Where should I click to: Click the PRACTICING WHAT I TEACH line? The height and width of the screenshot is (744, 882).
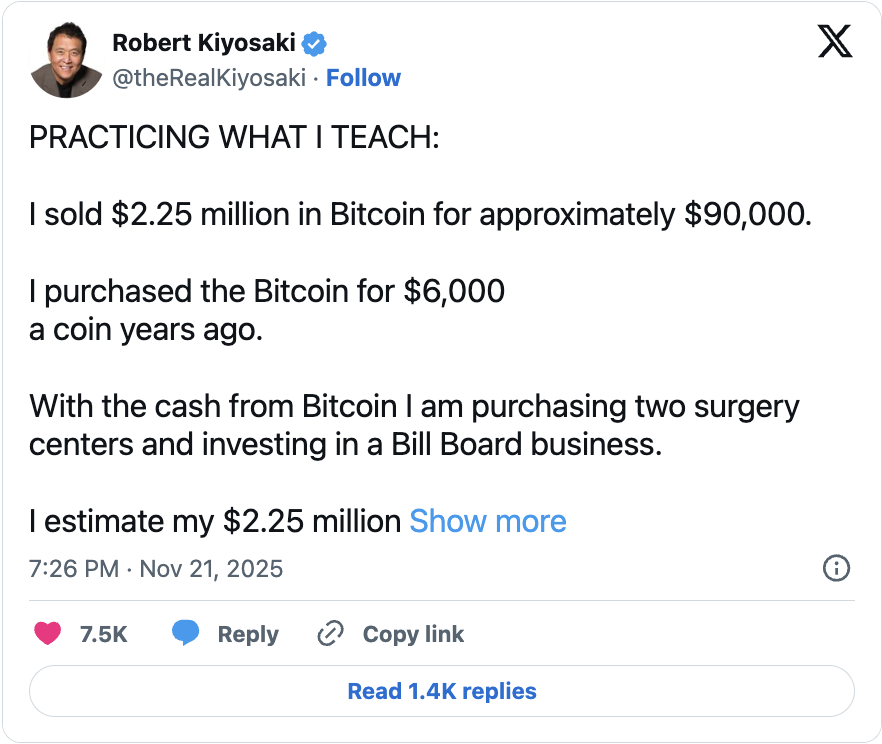234,139
